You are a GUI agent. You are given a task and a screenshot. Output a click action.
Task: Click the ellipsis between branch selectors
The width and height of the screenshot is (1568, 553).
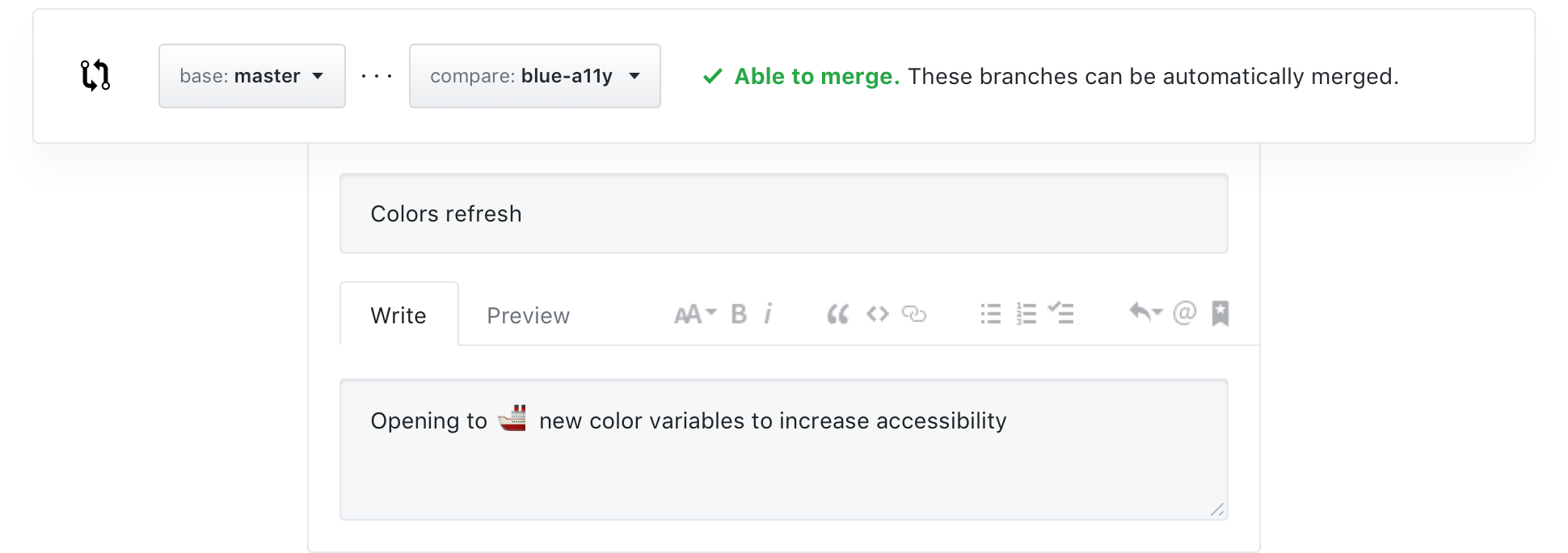point(377,76)
